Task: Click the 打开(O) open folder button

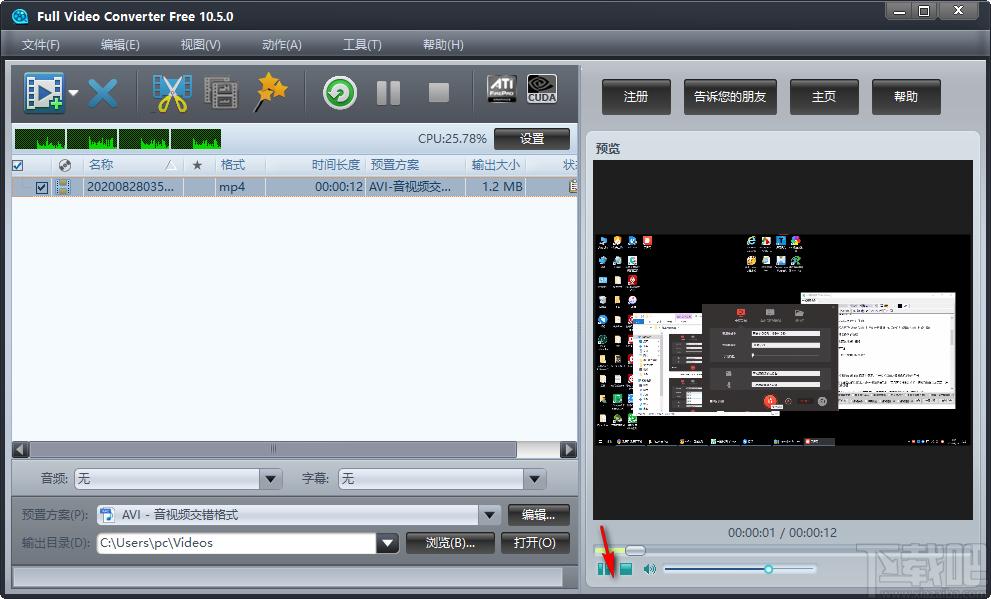Action: 535,543
